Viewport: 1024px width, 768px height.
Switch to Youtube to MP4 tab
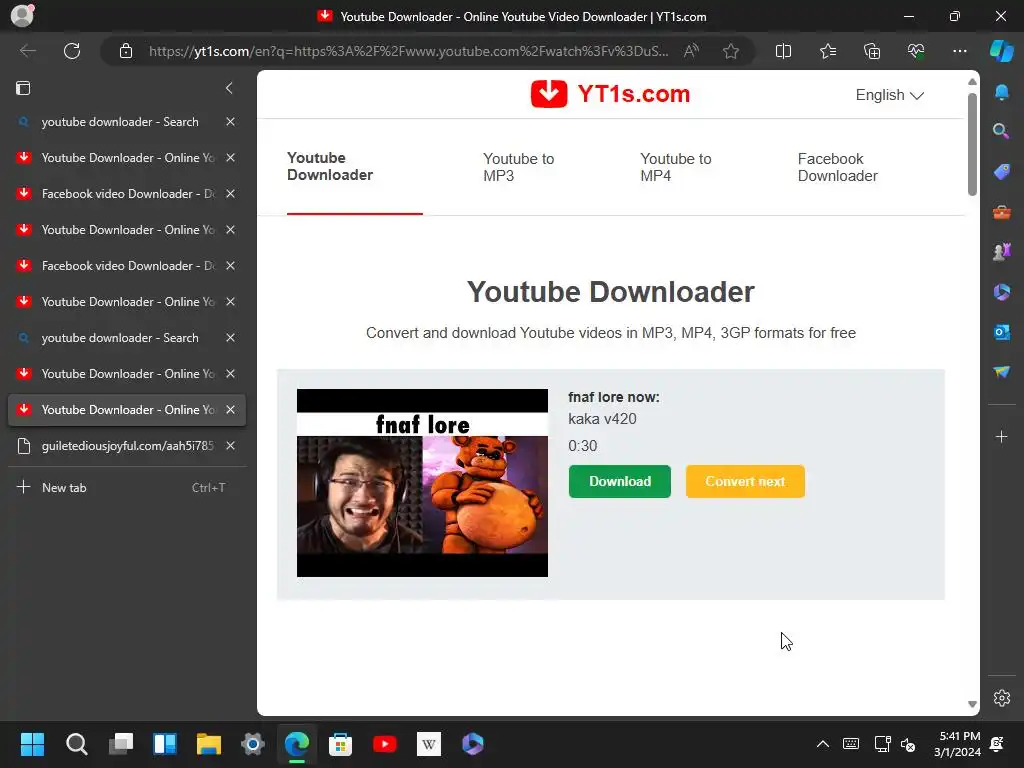676,167
